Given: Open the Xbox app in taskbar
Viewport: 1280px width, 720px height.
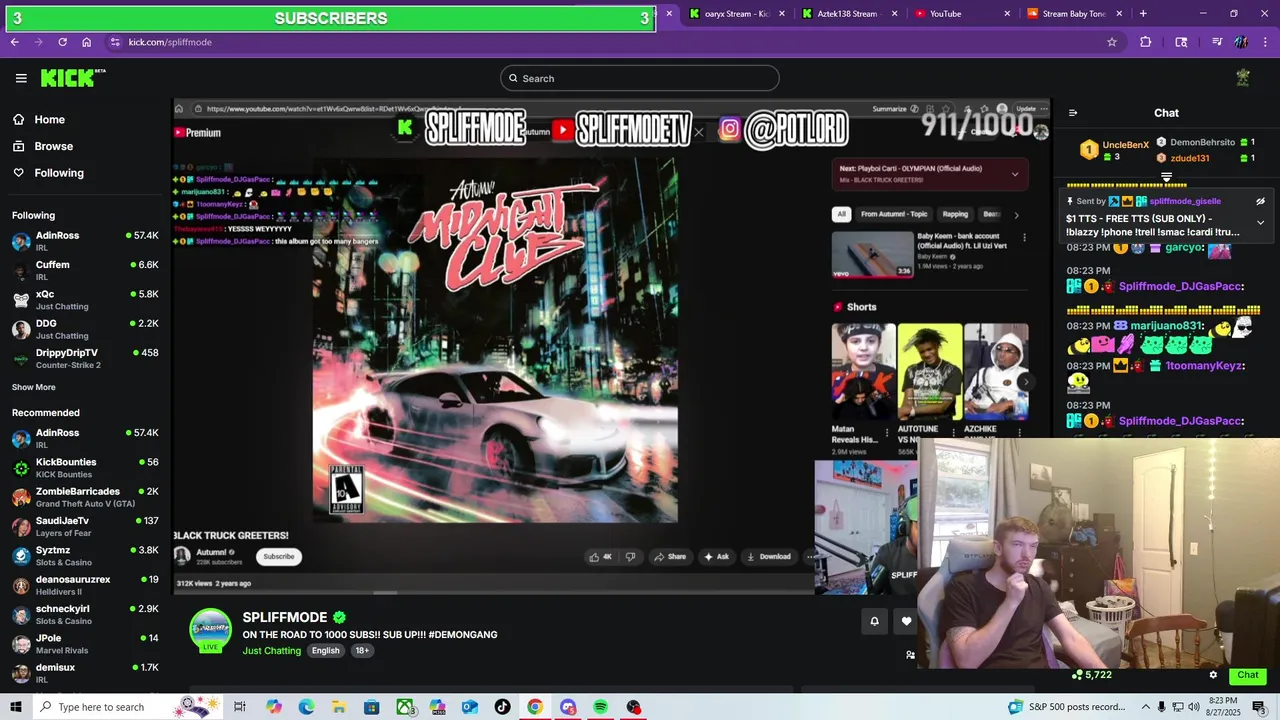Looking at the screenshot, I should 404,707.
